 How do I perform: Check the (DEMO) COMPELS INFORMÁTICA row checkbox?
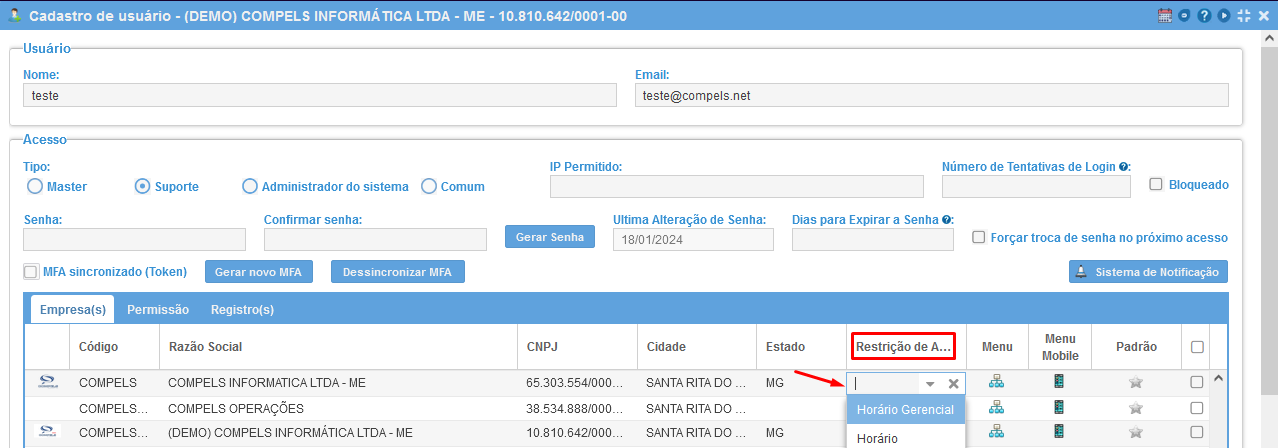[1197, 432]
